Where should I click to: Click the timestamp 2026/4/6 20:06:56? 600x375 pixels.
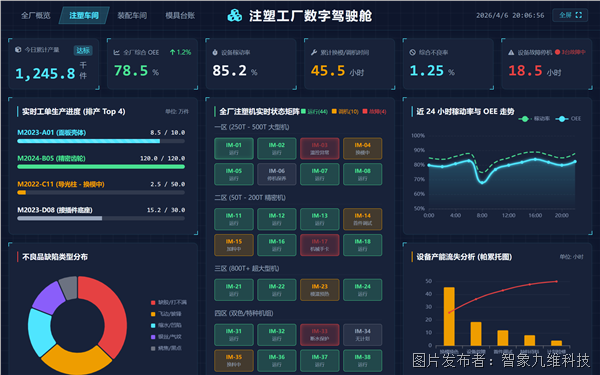pyautogui.click(x=510, y=15)
